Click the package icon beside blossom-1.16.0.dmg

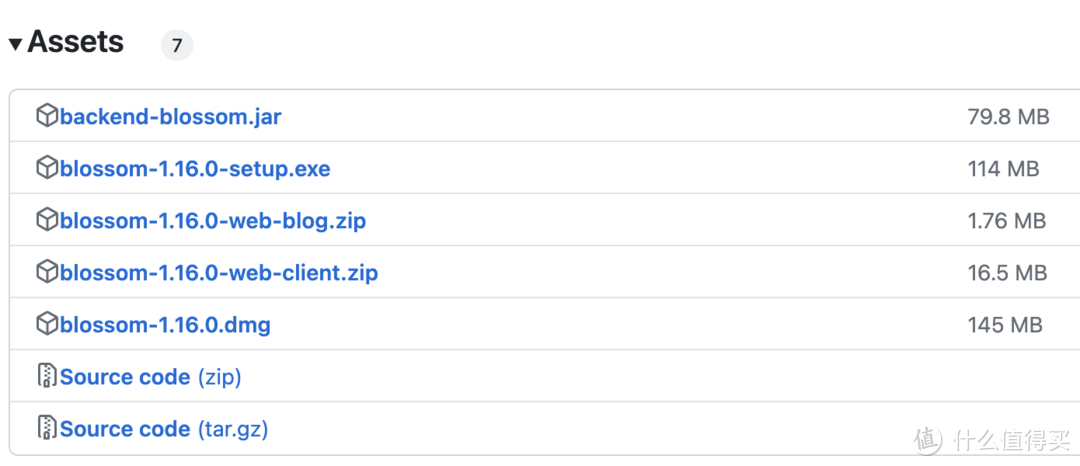(47, 324)
